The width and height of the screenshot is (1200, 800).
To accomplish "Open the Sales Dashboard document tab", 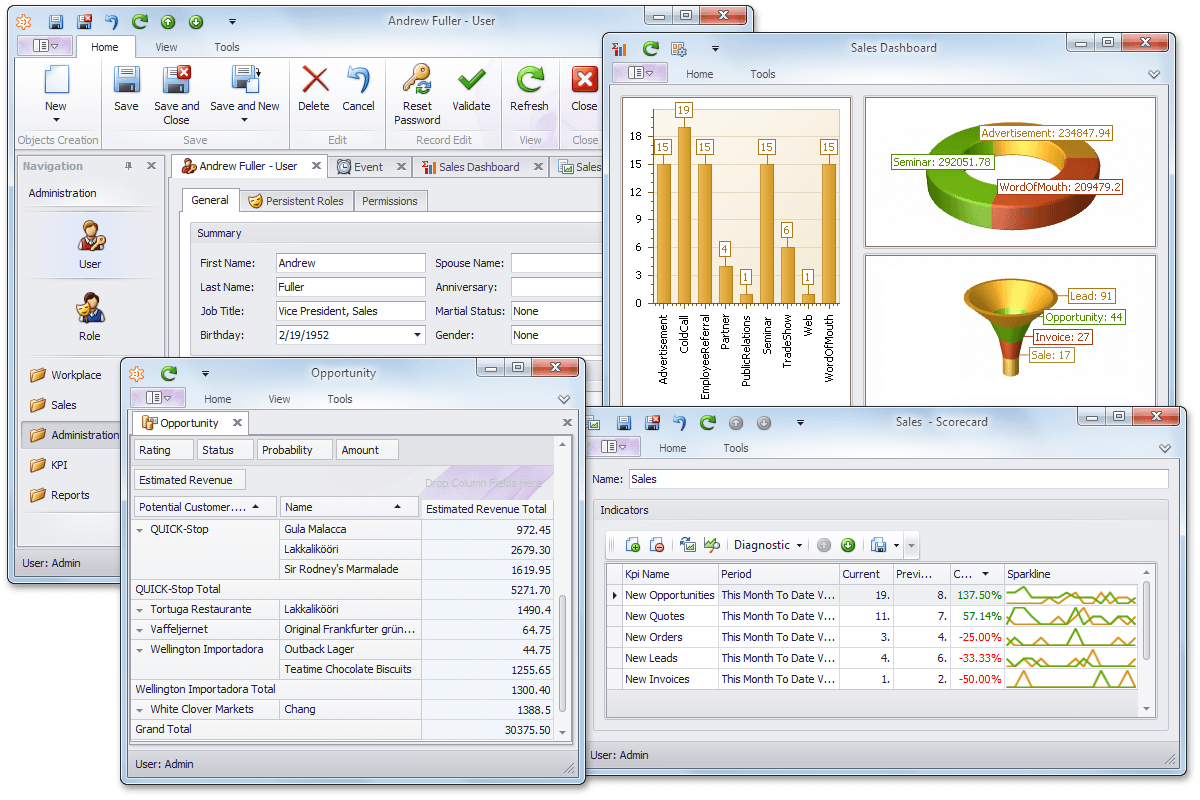I will pyautogui.click(x=478, y=167).
